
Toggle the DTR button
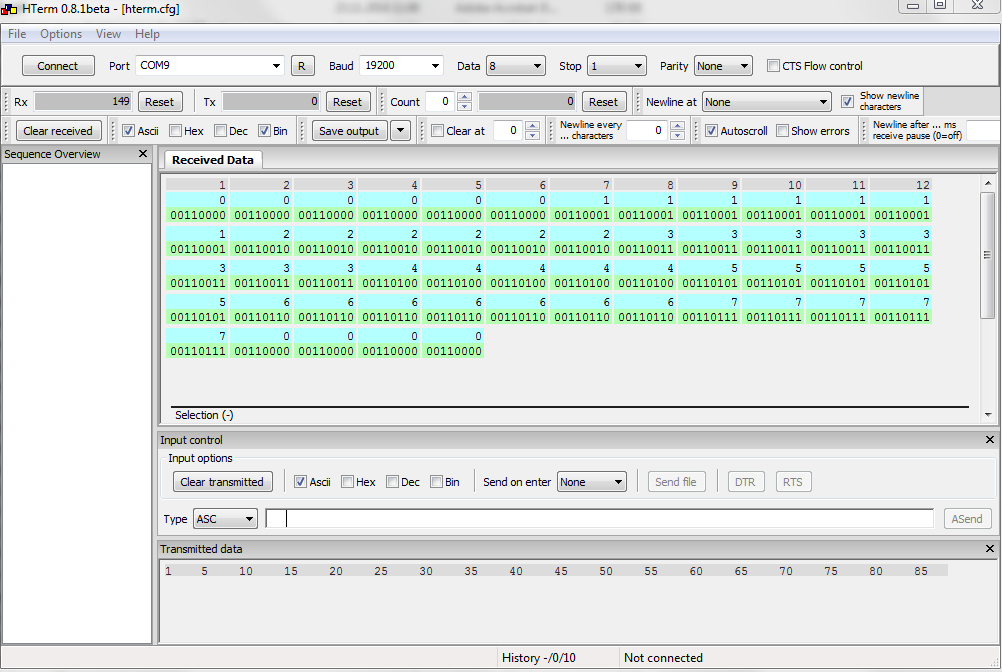pyautogui.click(x=745, y=482)
